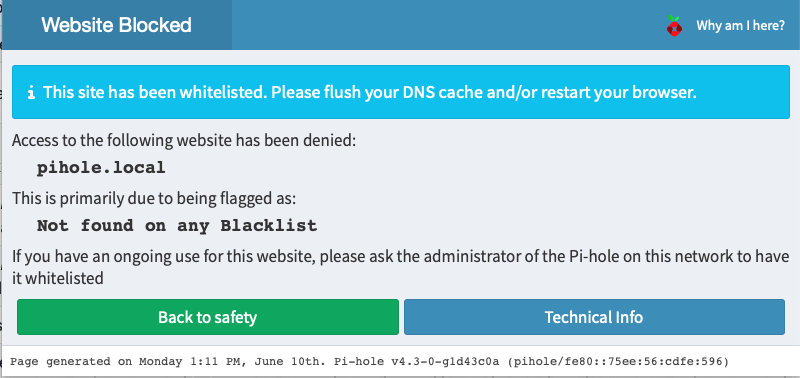
Task: Click the "Not found on any Blacklist" text
Action: click(177, 225)
